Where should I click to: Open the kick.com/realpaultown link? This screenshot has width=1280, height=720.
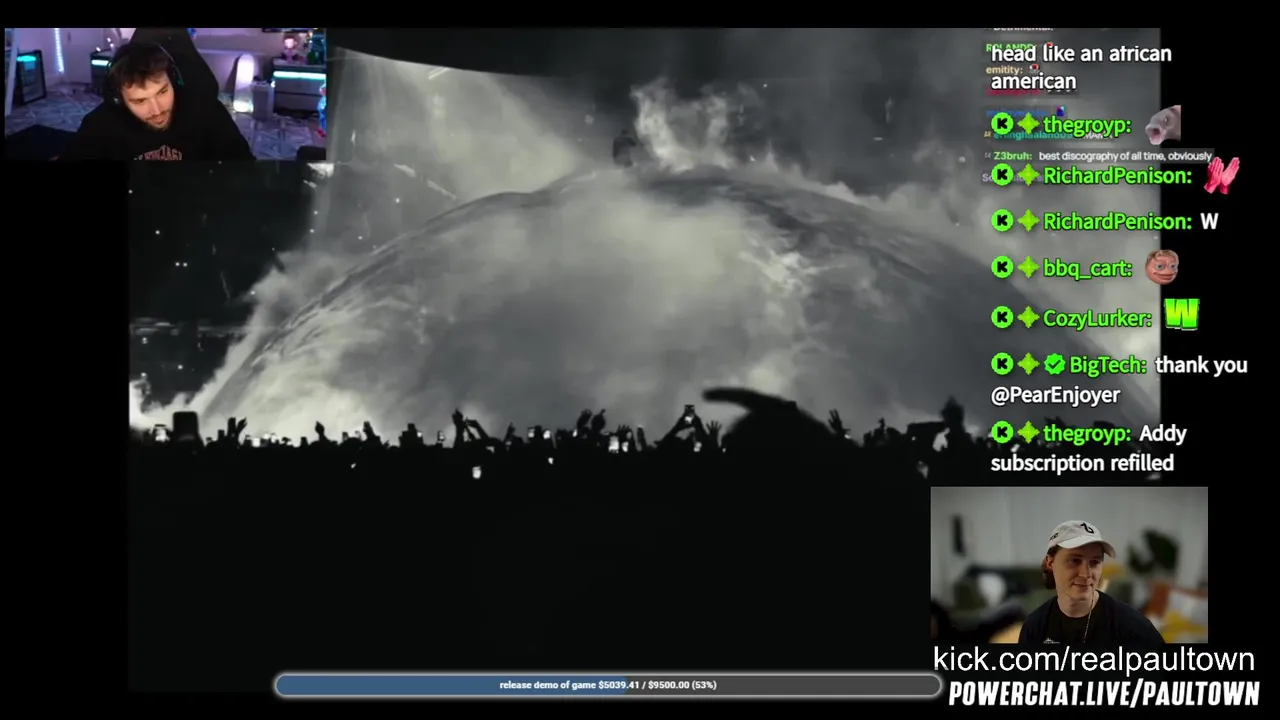coord(1094,659)
